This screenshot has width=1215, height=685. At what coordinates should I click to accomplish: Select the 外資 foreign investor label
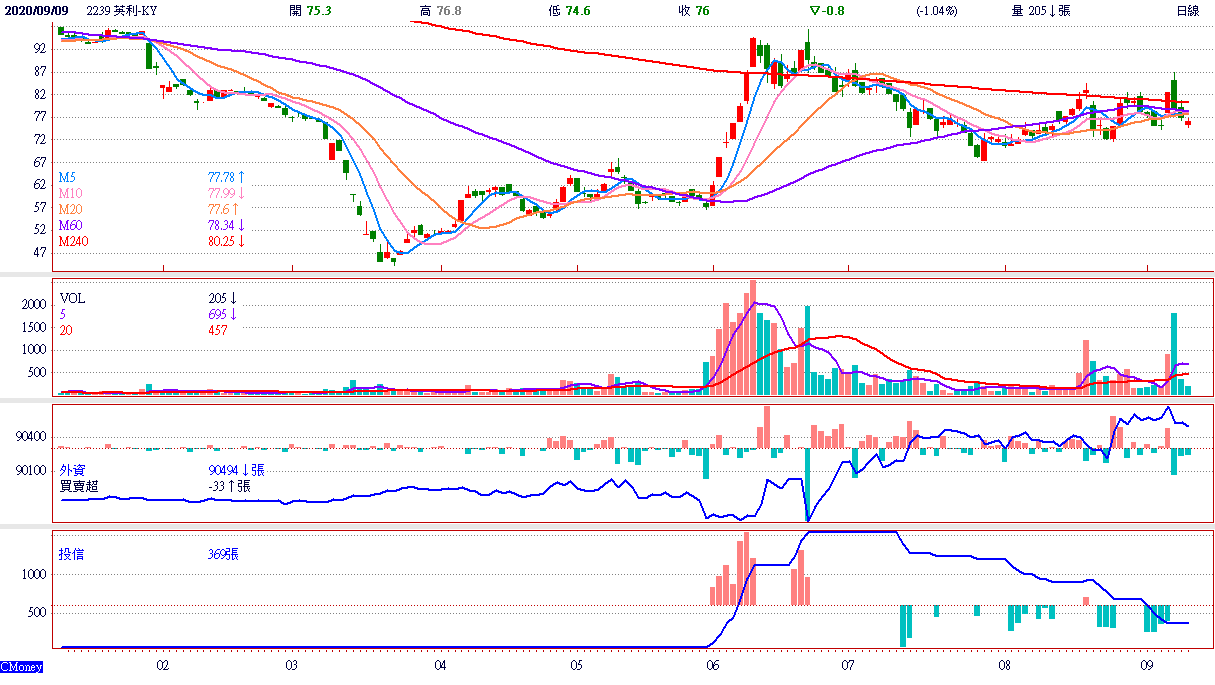pyautogui.click(x=73, y=469)
